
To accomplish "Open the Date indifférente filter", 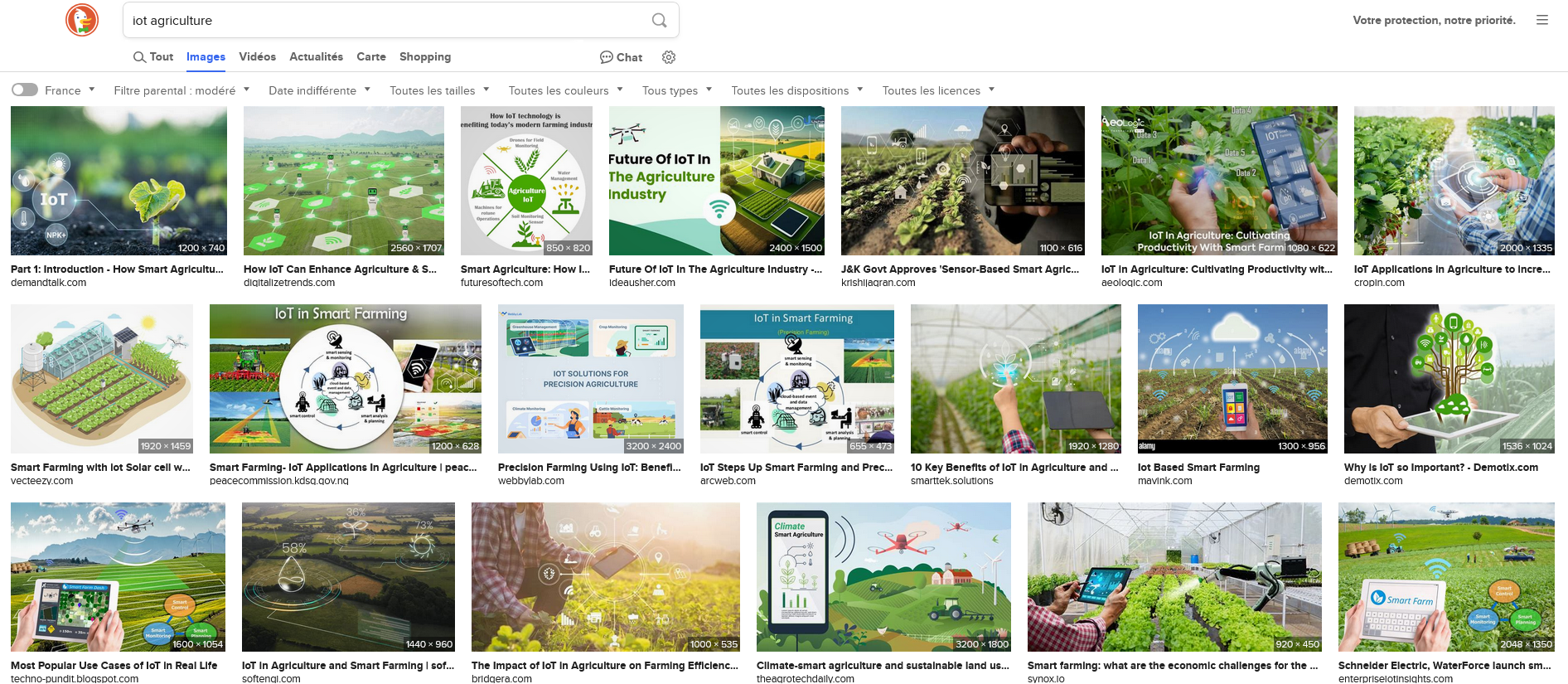I will click(x=319, y=90).
